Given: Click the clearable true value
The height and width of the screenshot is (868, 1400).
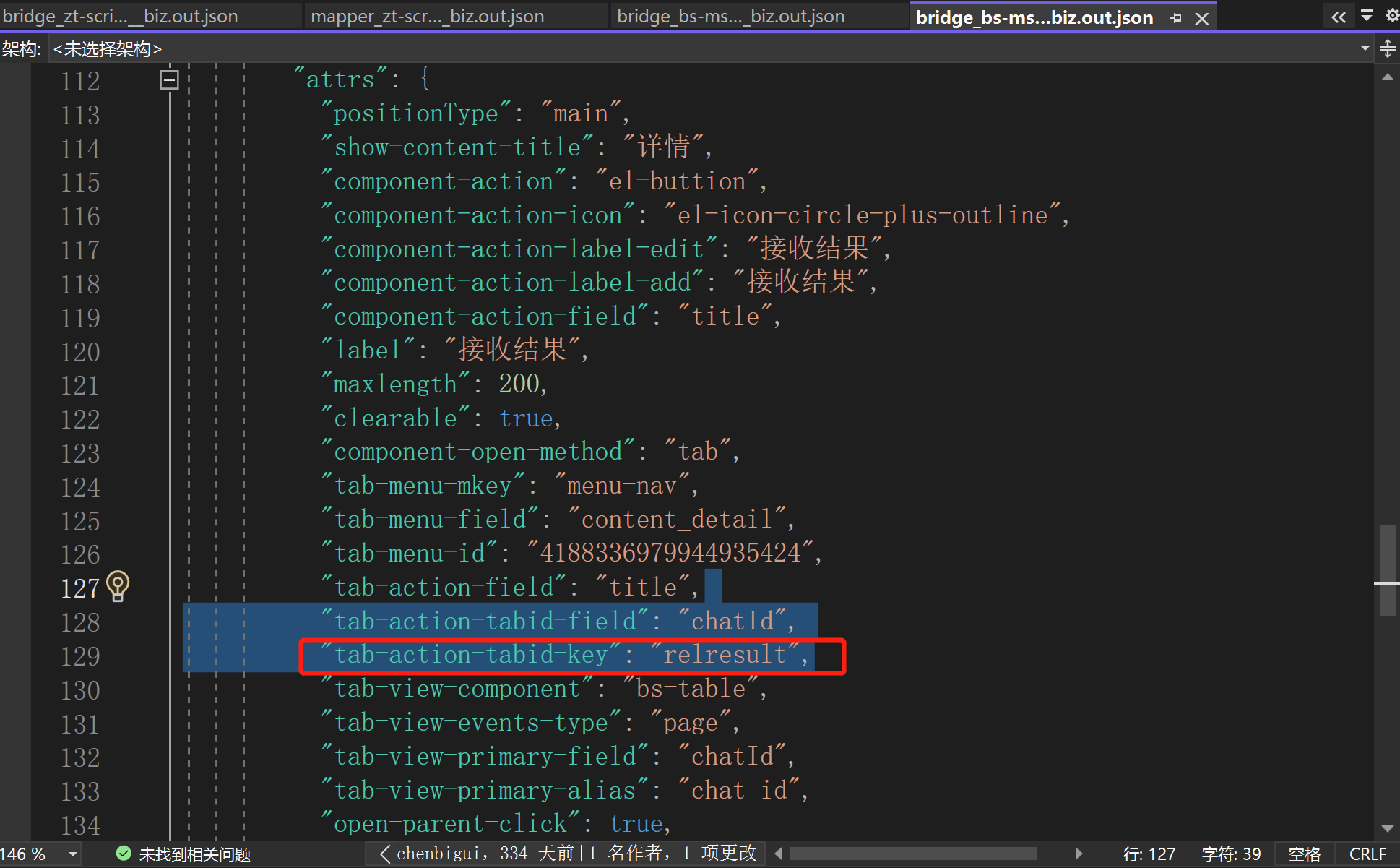Looking at the screenshot, I should point(526,418).
